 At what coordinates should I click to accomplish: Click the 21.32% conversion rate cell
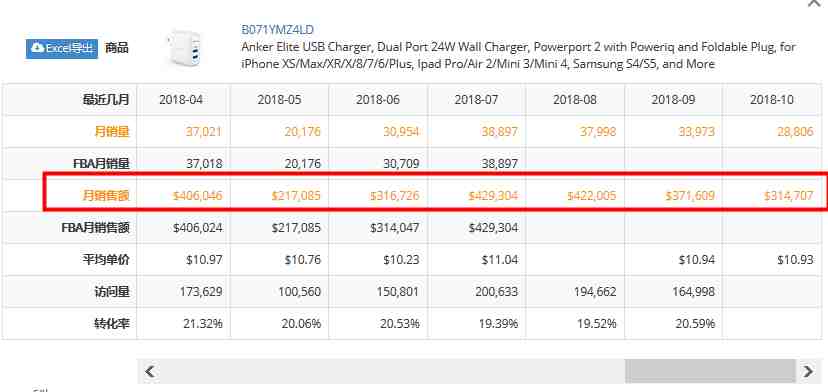click(203, 323)
